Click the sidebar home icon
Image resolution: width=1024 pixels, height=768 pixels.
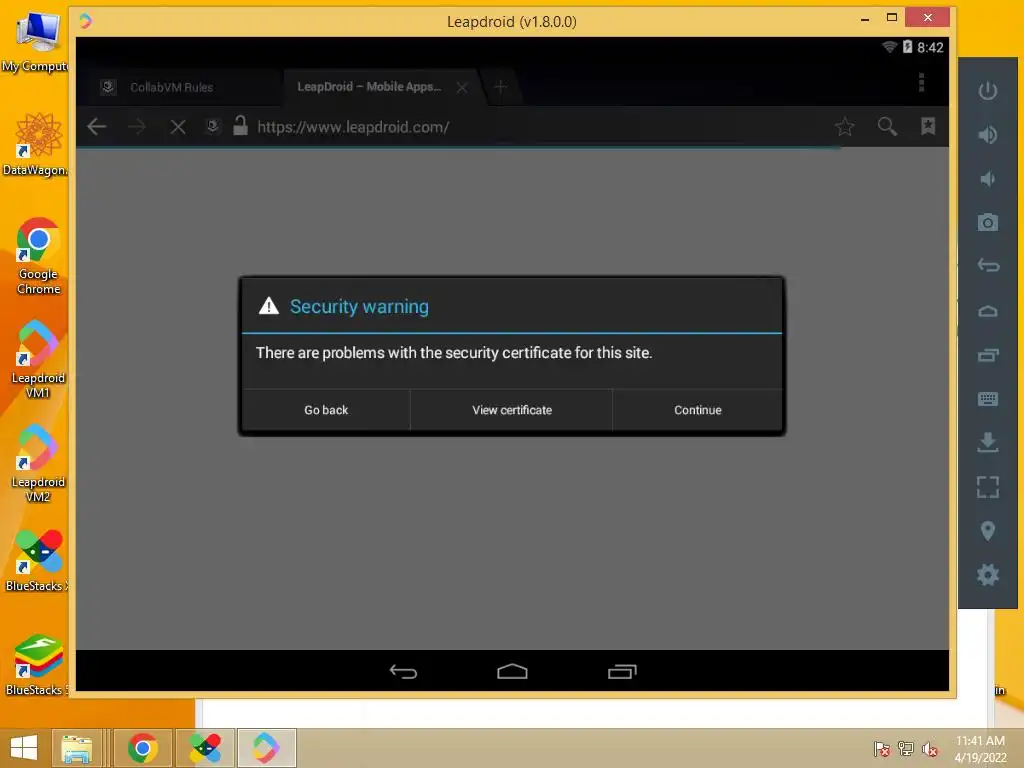click(x=987, y=311)
